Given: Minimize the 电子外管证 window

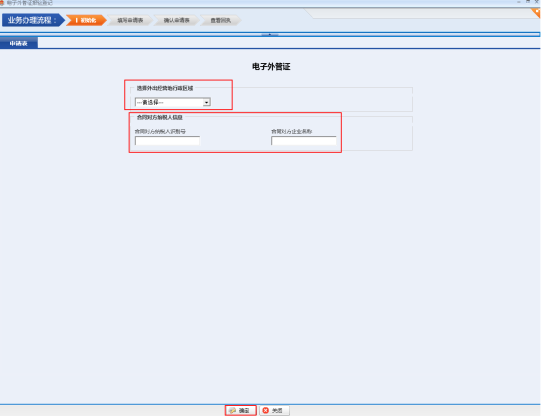Looking at the screenshot, I should [x=519, y=2].
